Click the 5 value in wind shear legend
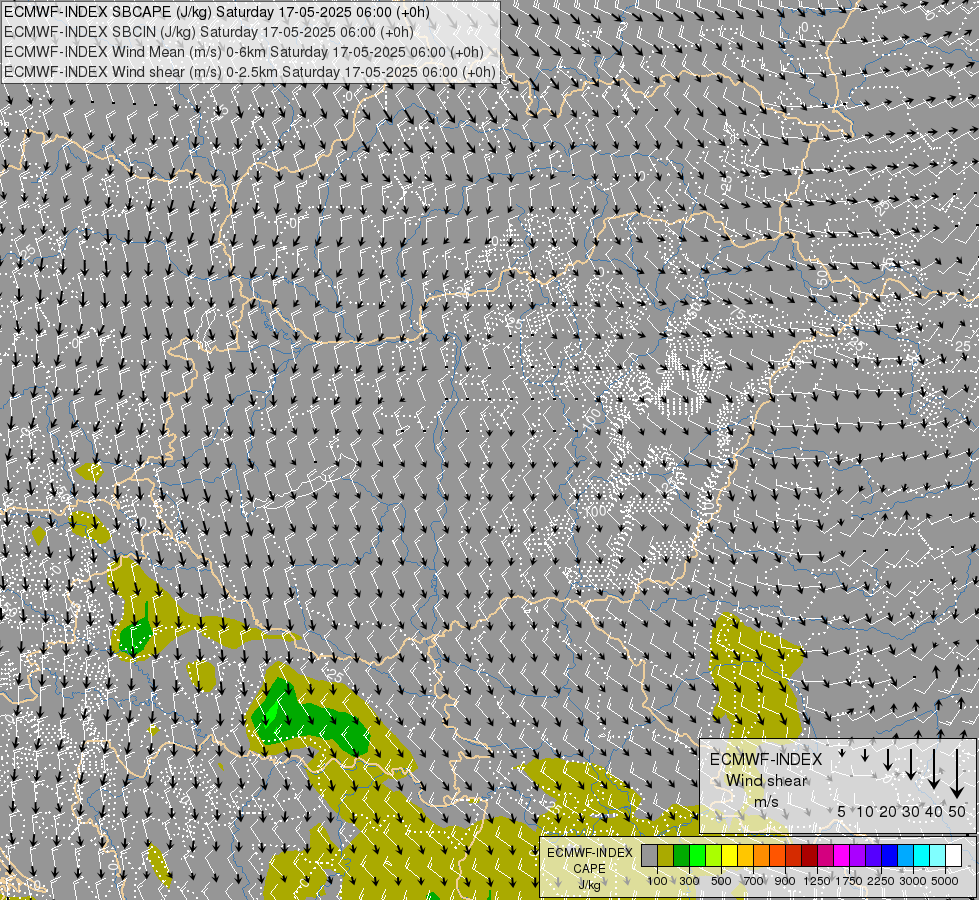The image size is (979, 900). coord(842,811)
